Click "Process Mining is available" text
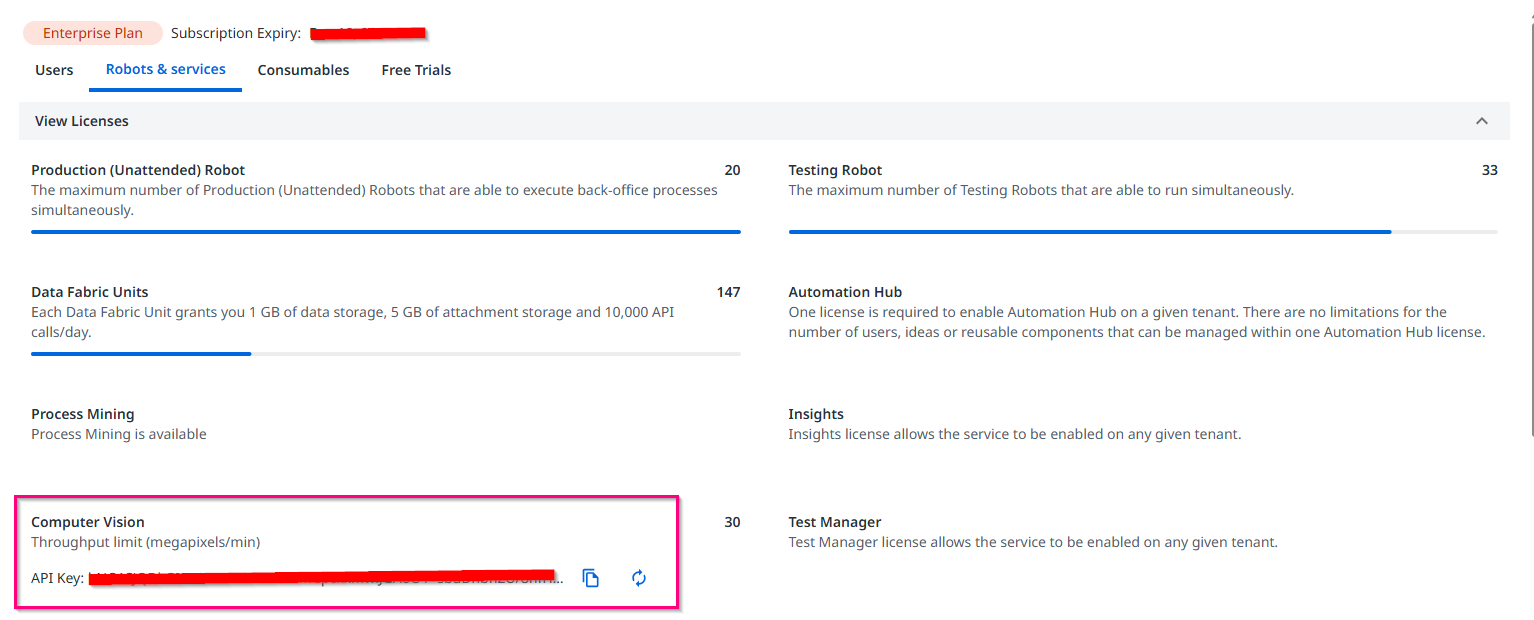 click(119, 434)
